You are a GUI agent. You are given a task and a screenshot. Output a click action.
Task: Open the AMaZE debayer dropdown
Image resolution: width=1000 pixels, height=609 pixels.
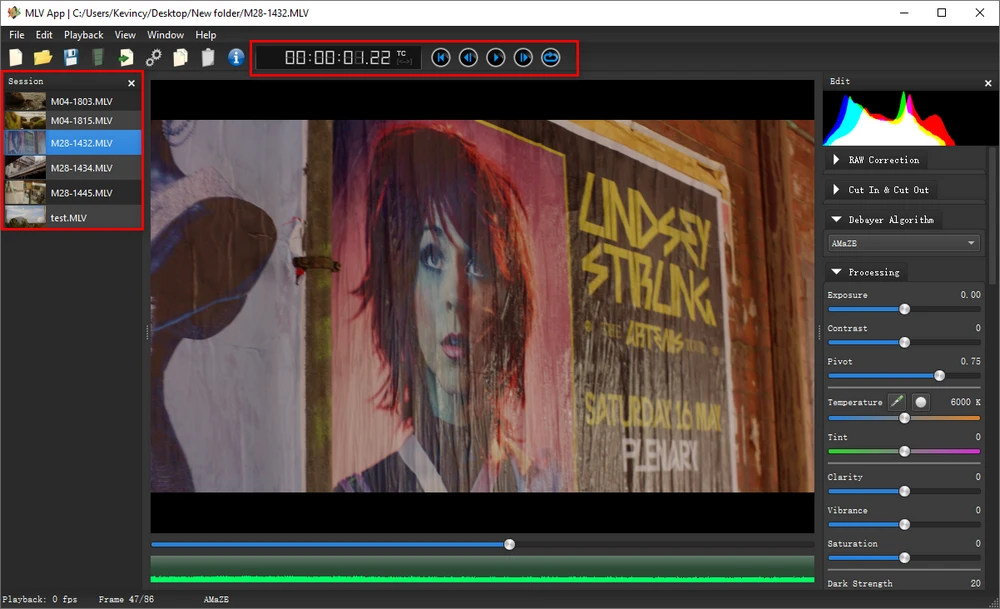(904, 243)
